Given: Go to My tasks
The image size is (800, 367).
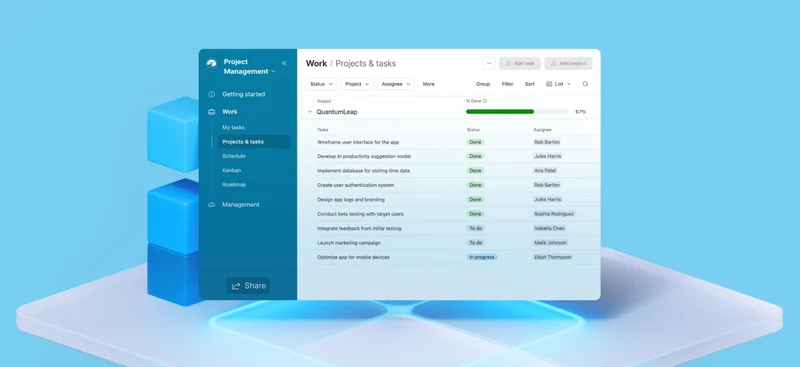Looking at the screenshot, I should [233, 128].
